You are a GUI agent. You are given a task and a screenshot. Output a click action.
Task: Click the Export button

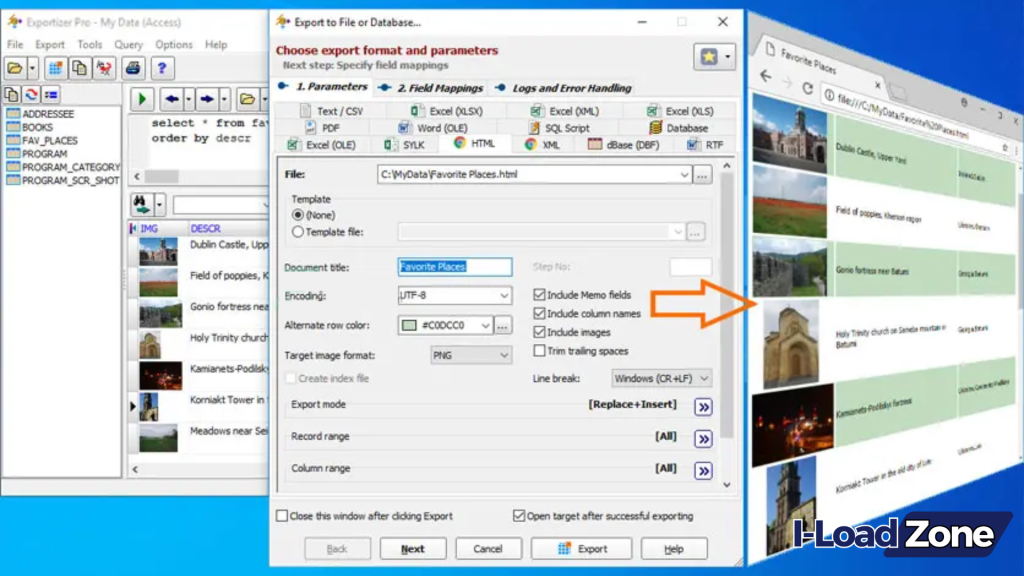[x=581, y=548]
